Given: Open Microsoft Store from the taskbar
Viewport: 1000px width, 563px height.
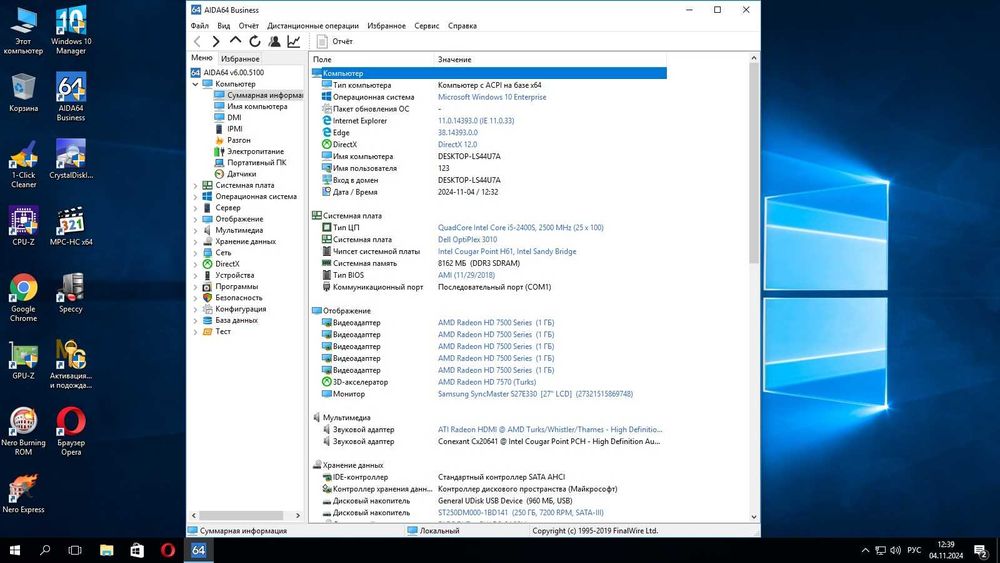Looking at the screenshot, I should (x=137, y=550).
